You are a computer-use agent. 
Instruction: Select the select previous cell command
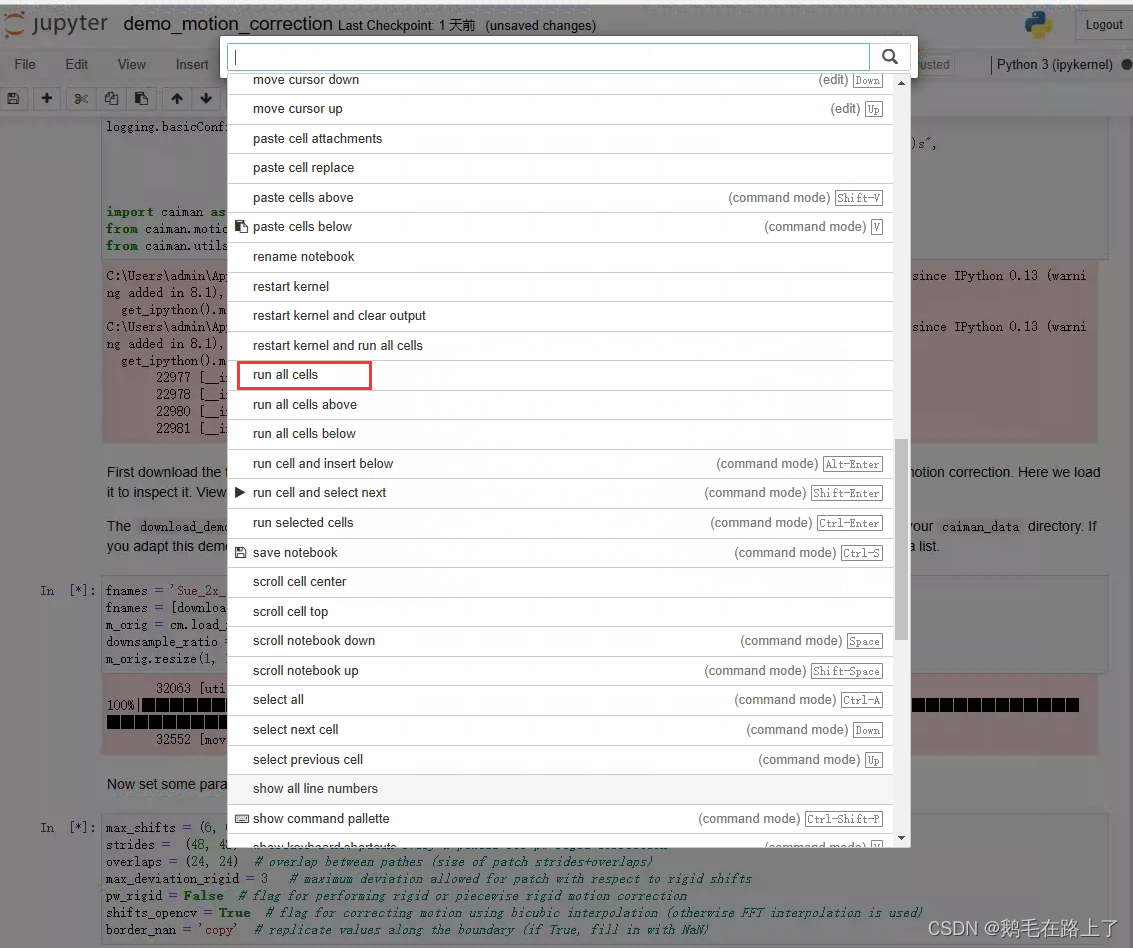[x=560, y=760]
